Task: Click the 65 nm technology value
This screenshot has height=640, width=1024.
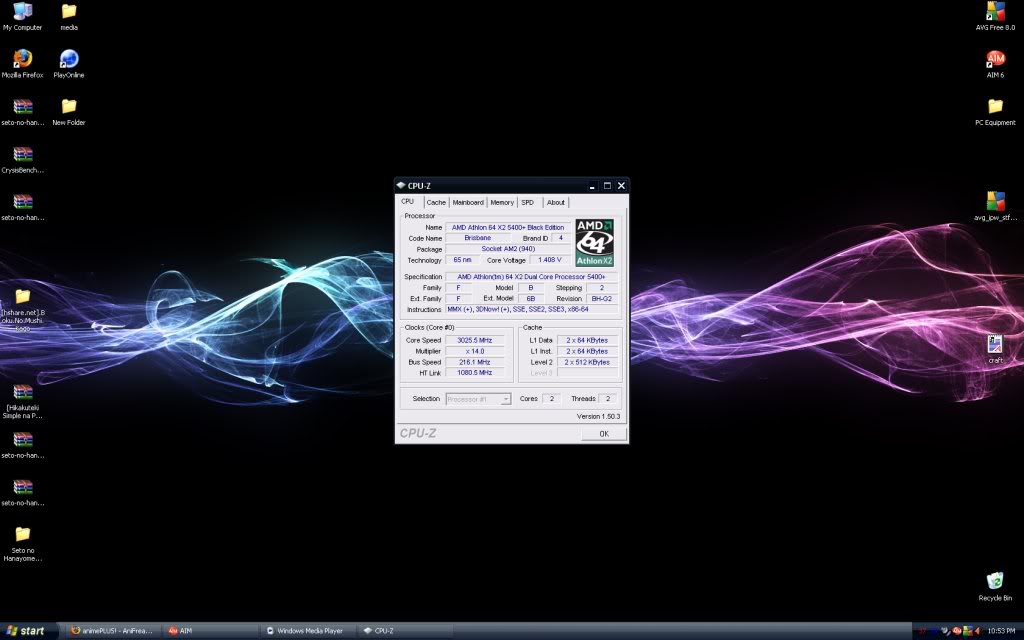Action: (462, 260)
